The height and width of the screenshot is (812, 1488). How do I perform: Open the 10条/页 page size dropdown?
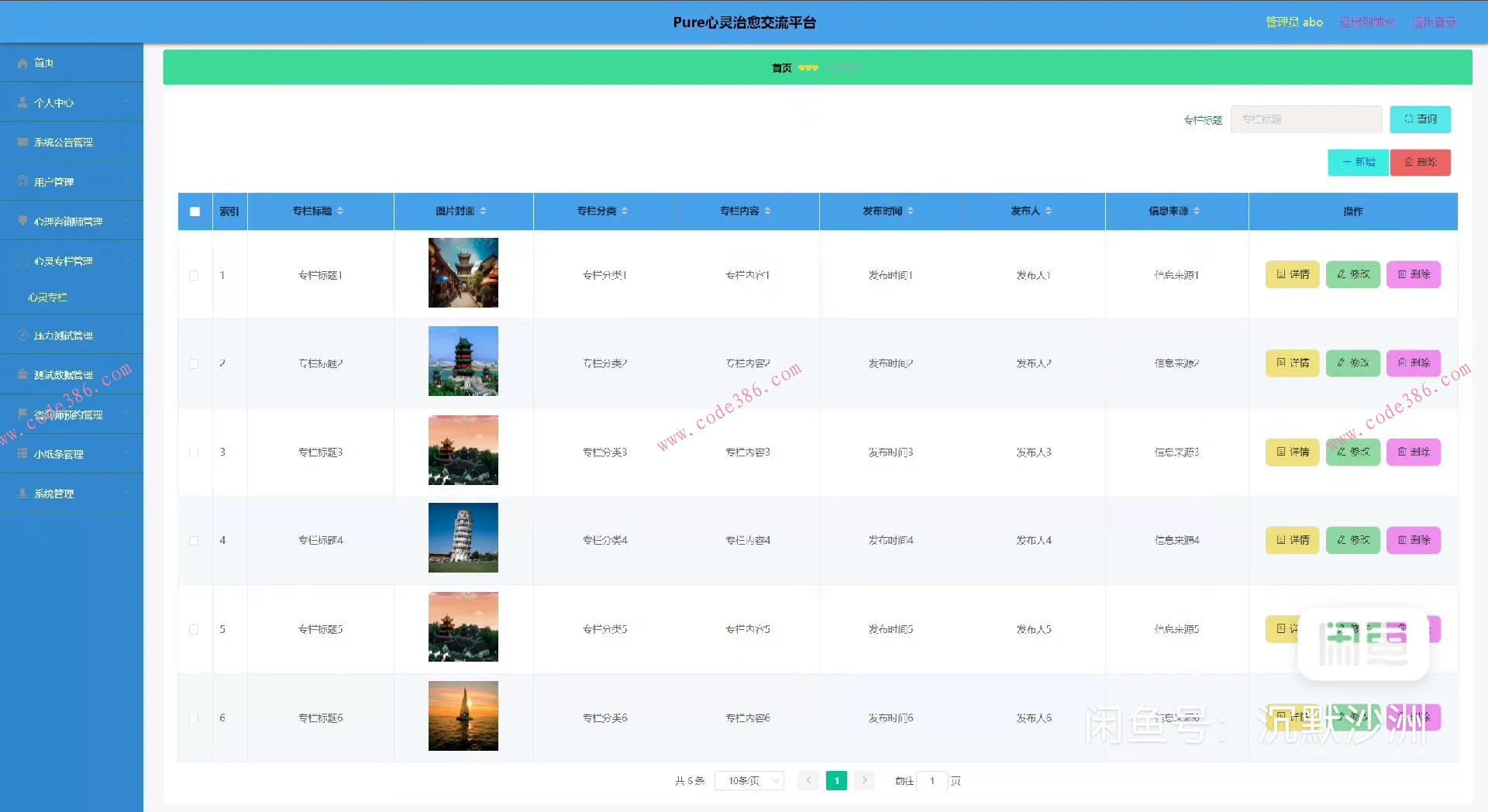[x=749, y=780]
